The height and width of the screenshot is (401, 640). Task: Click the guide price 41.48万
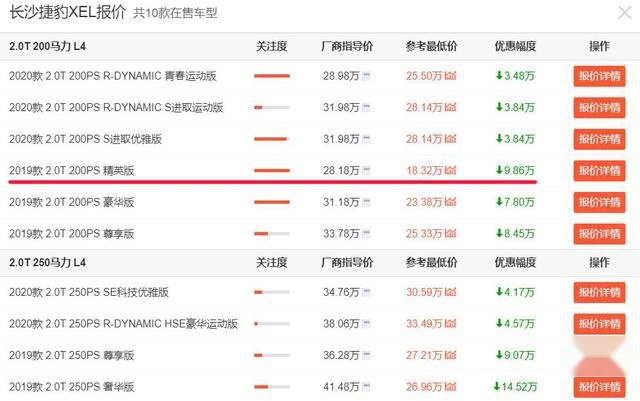tap(341, 387)
